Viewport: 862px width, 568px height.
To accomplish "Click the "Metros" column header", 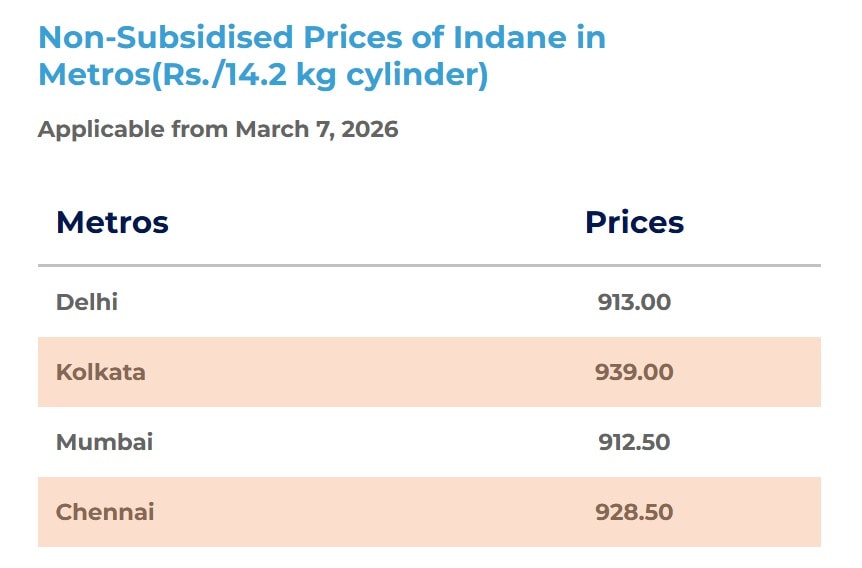I will coord(112,222).
